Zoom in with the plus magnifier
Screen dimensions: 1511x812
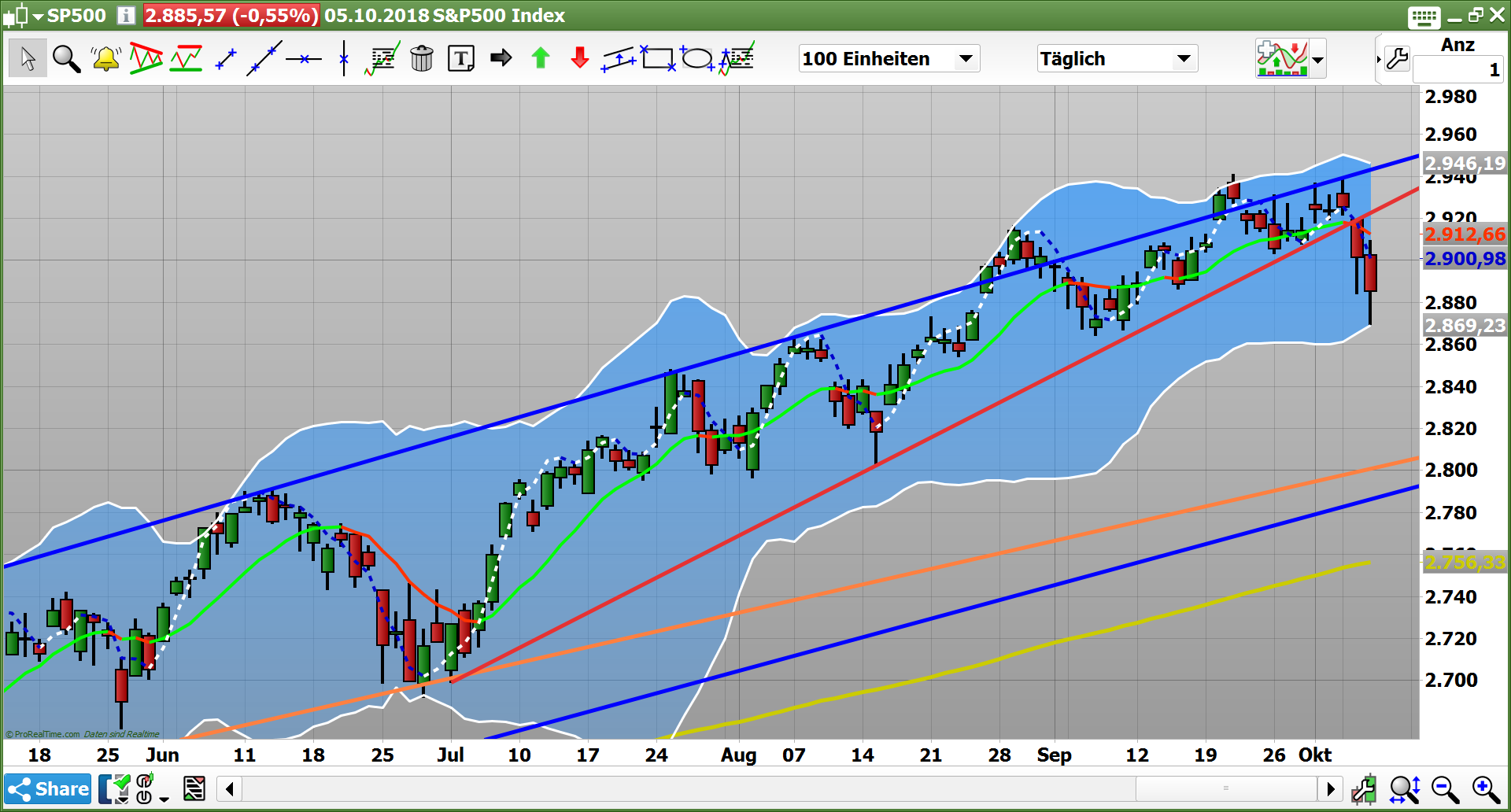pyautogui.click(x=1486, y=789)
